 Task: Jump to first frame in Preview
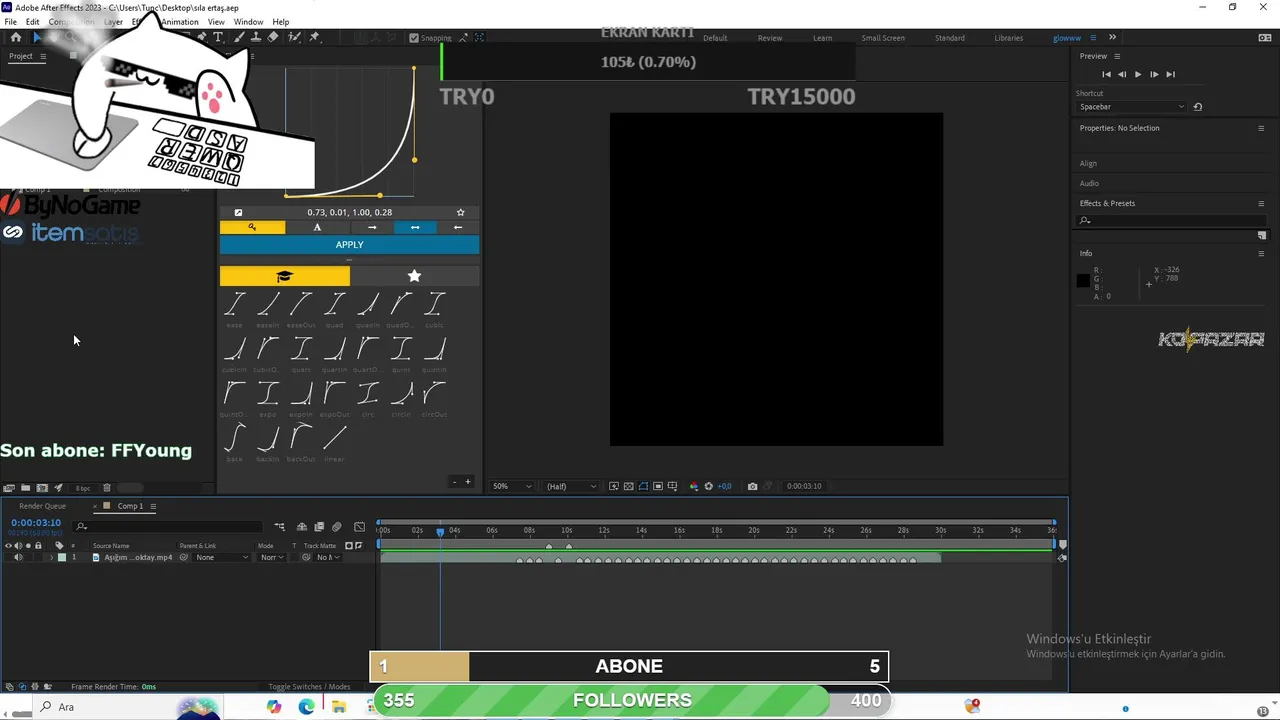[x=1105, y=74]
